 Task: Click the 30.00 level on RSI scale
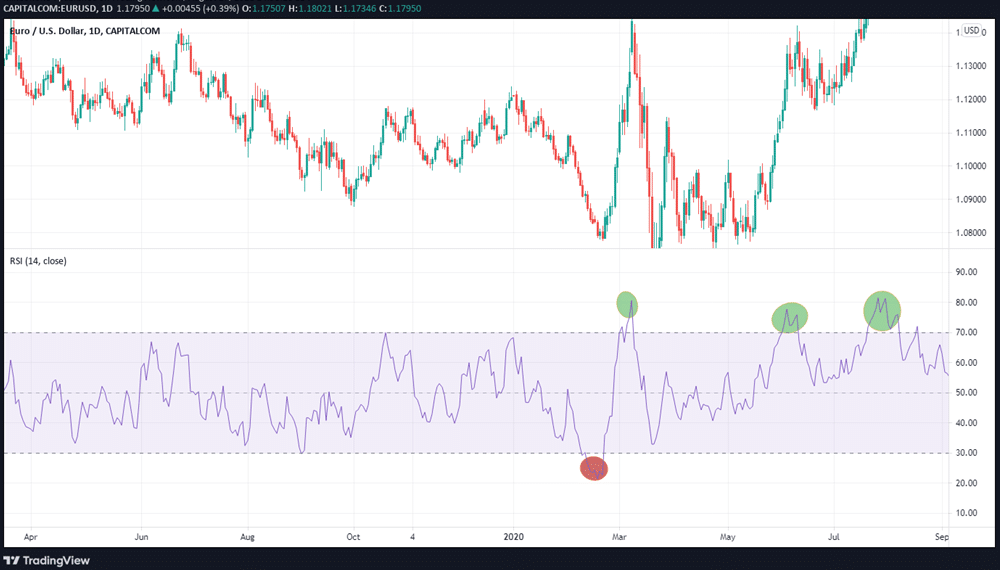[968, 453]
